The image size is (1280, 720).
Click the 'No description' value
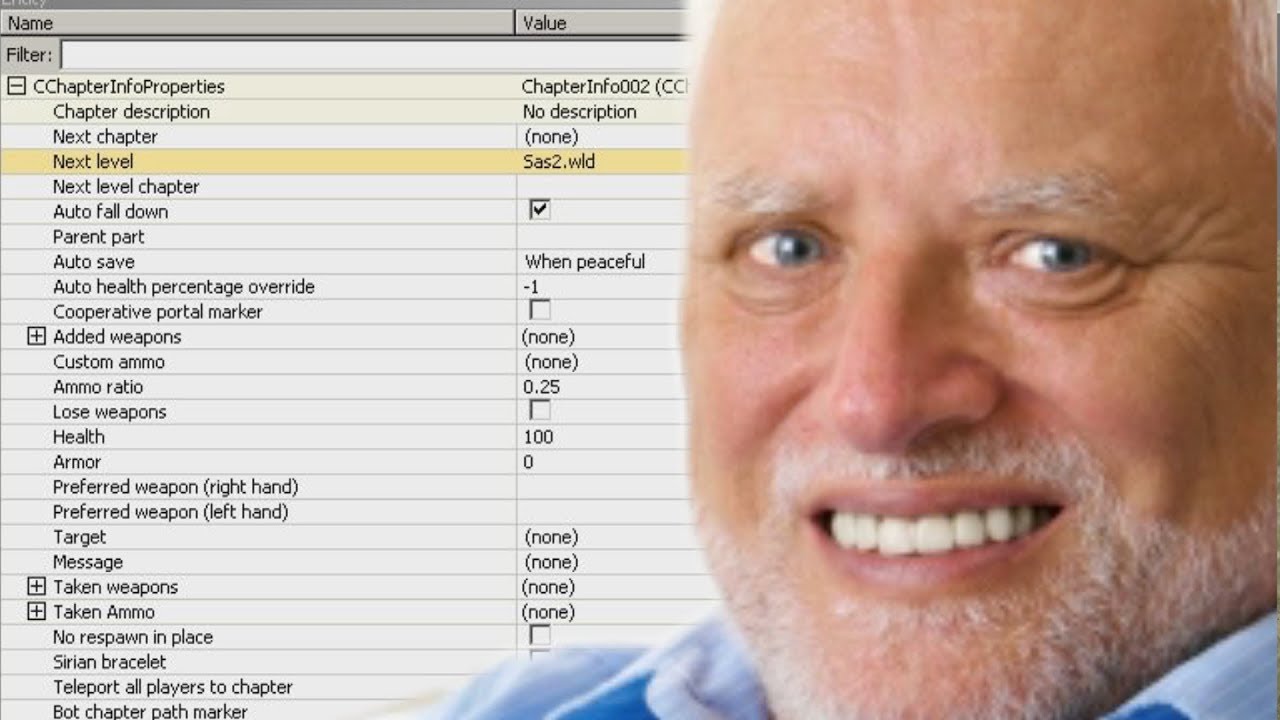(x=580, y=112)
